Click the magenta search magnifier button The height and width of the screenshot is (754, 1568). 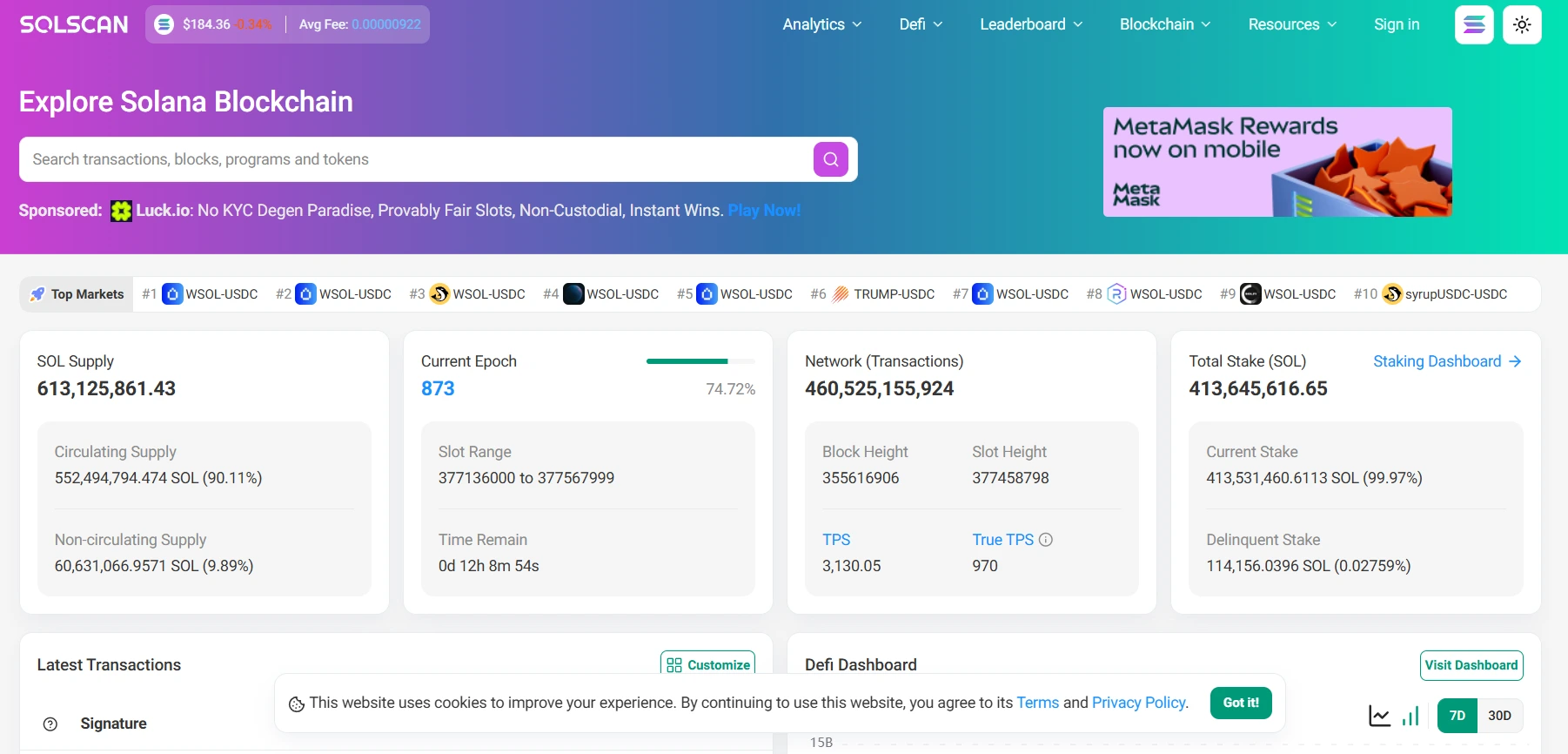830,159
